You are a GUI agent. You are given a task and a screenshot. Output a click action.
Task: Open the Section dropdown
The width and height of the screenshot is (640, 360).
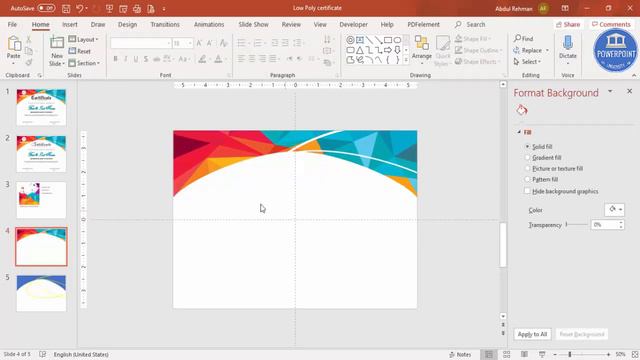click(x=84, y=63)
